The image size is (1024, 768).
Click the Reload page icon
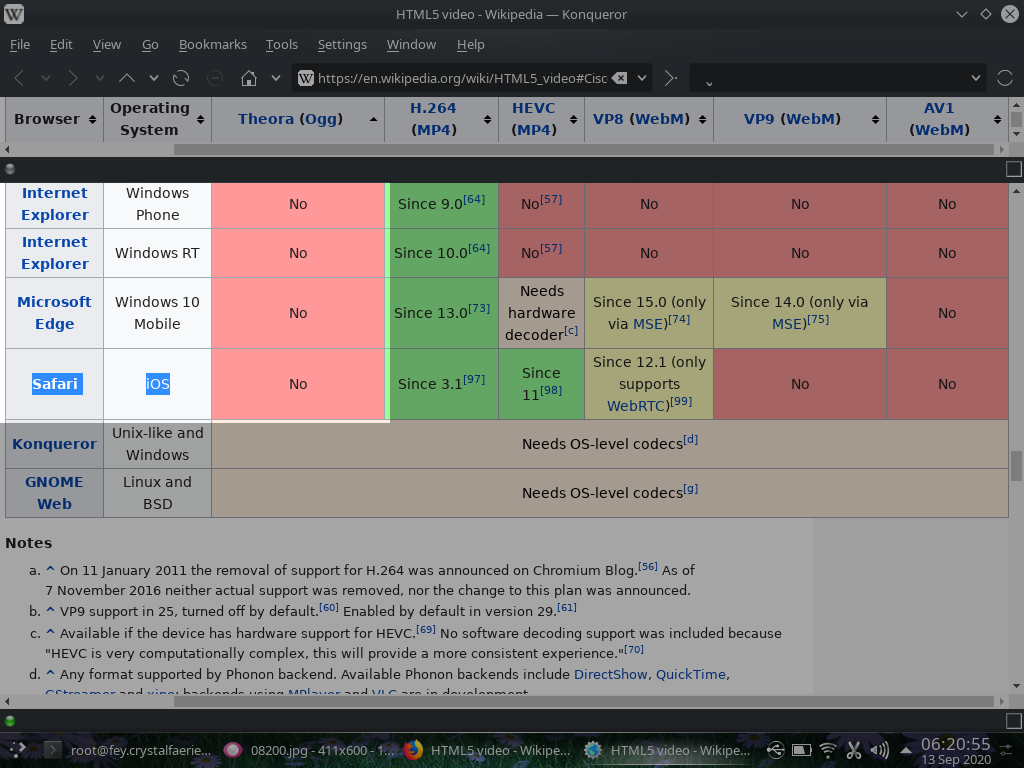tap(181, 78)
